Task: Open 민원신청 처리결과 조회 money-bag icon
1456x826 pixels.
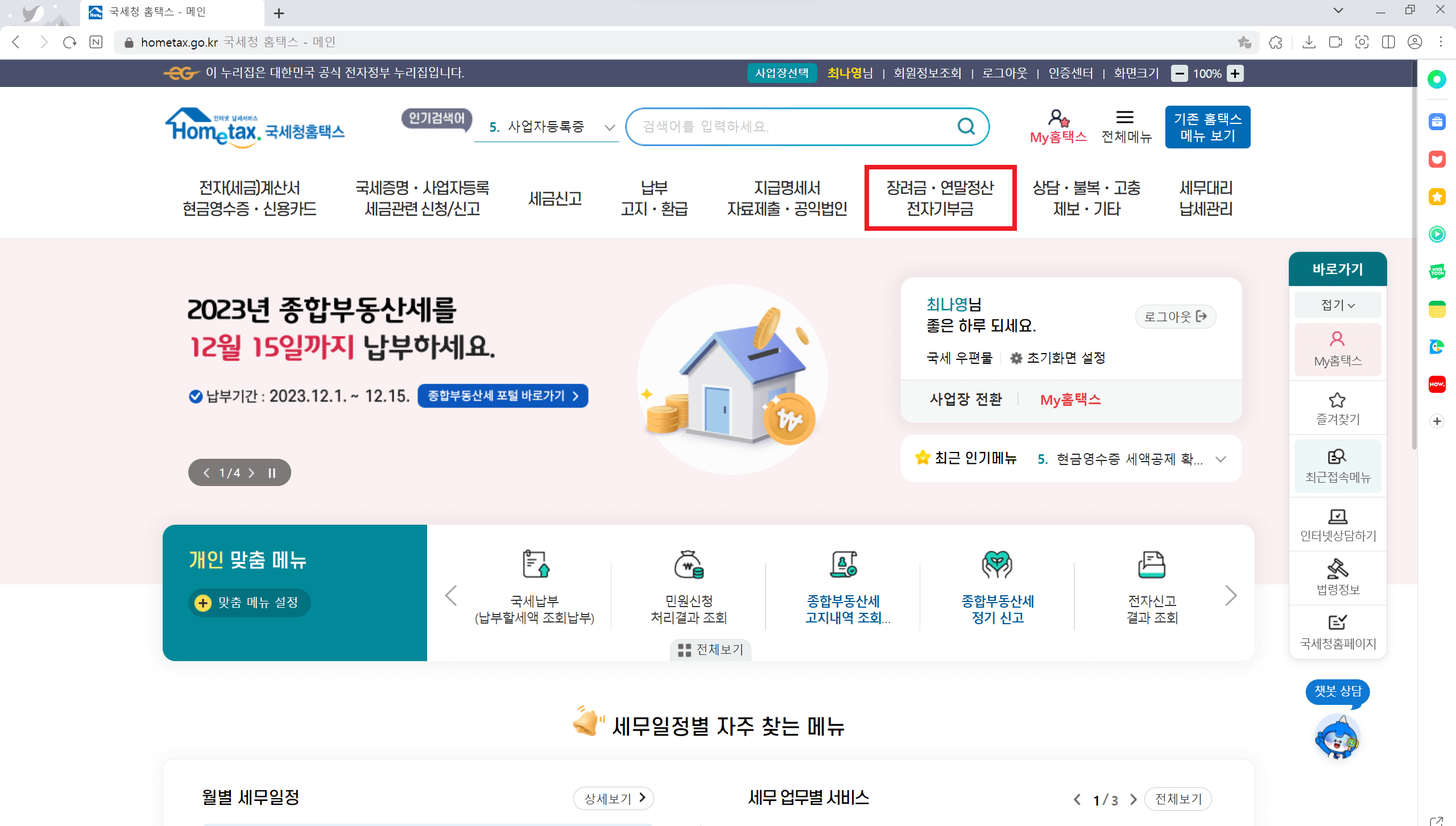Action: 689,566
